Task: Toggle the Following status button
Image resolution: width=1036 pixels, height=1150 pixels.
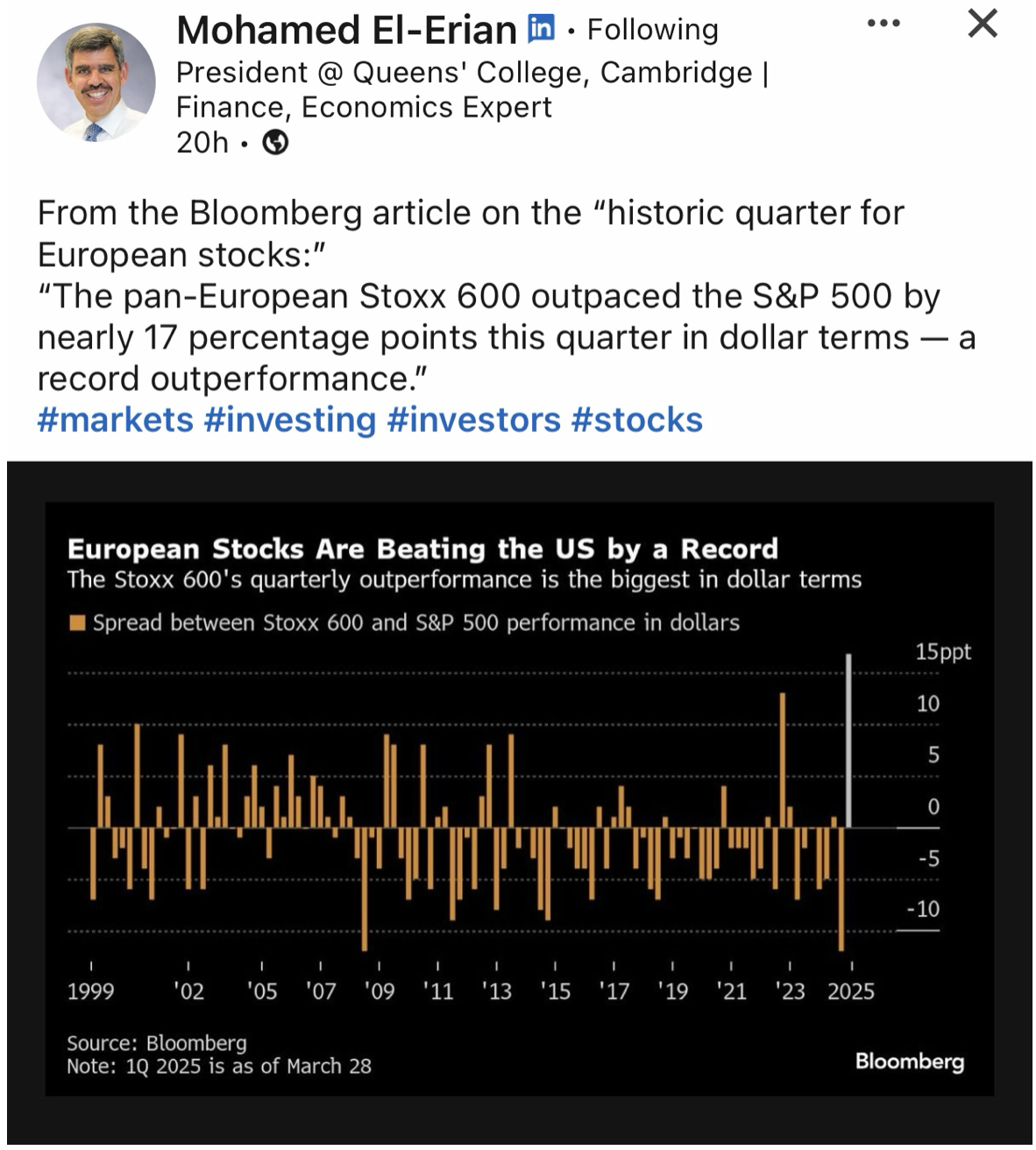Action: (652, 31)
